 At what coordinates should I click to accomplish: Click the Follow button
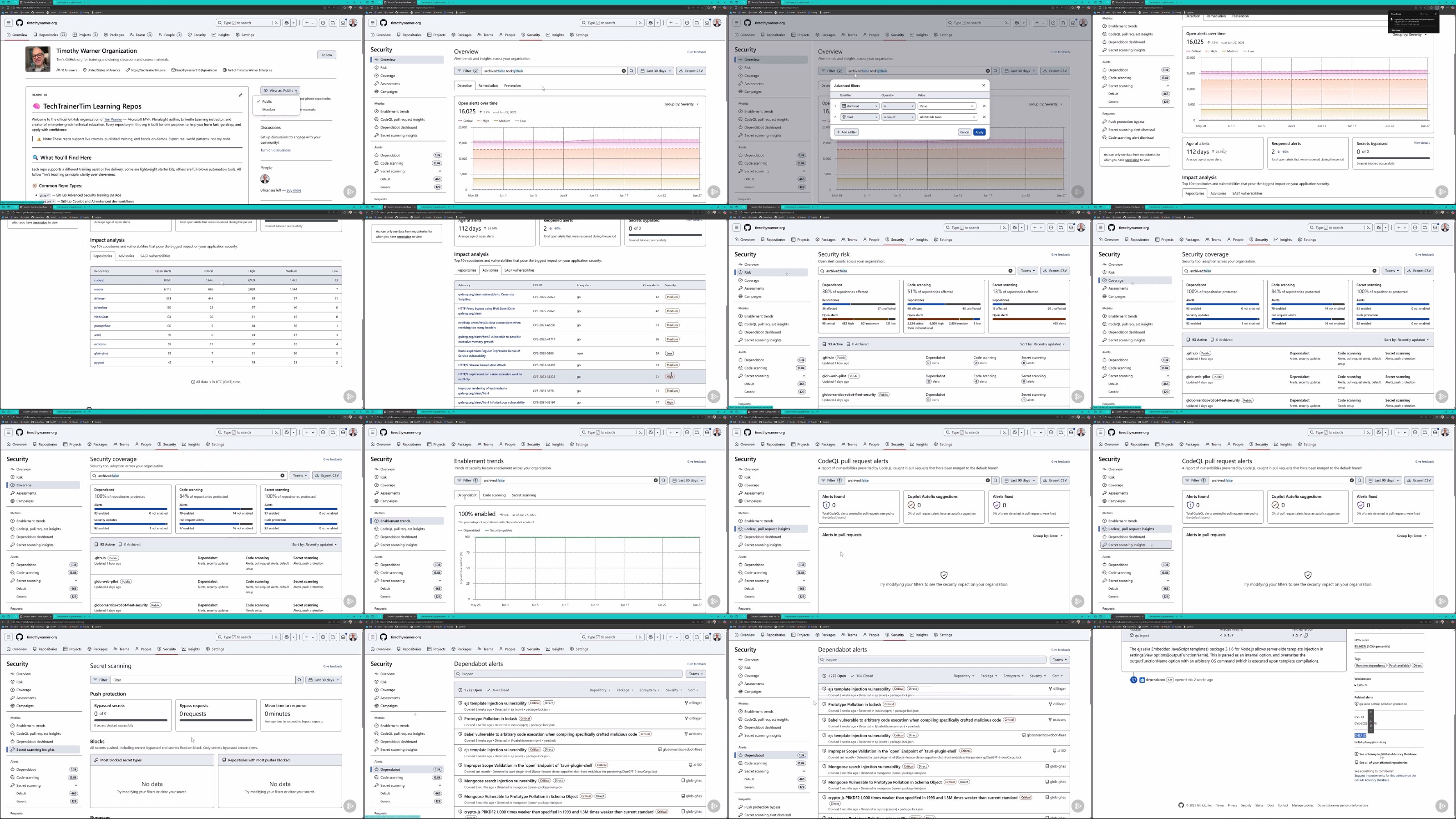(x=327, y=55)
